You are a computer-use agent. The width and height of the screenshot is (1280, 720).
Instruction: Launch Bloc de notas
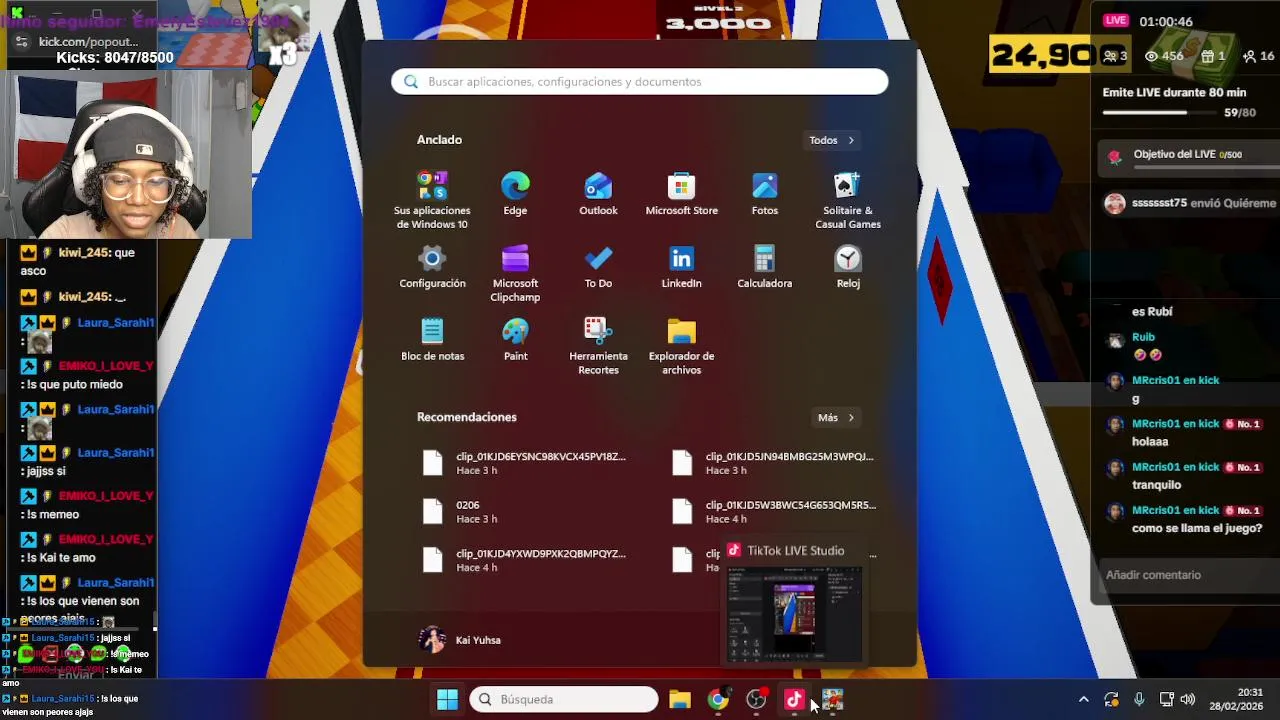432,340
